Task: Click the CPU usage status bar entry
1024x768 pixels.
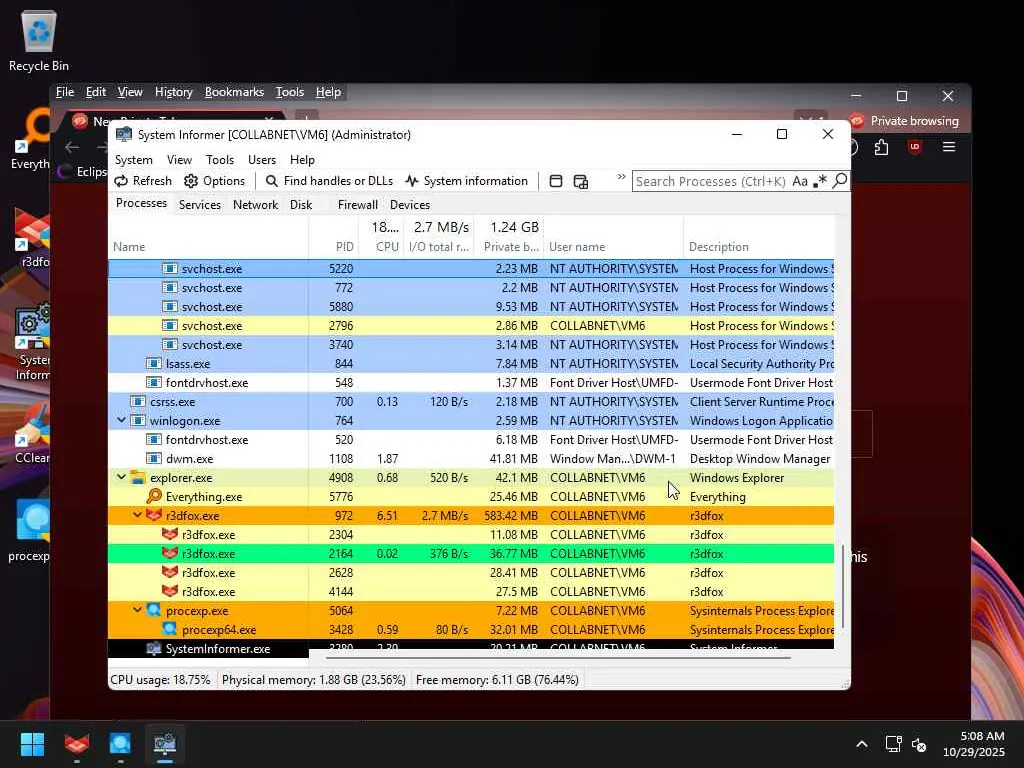Action: pyautogui.click(x=161, y=680)
